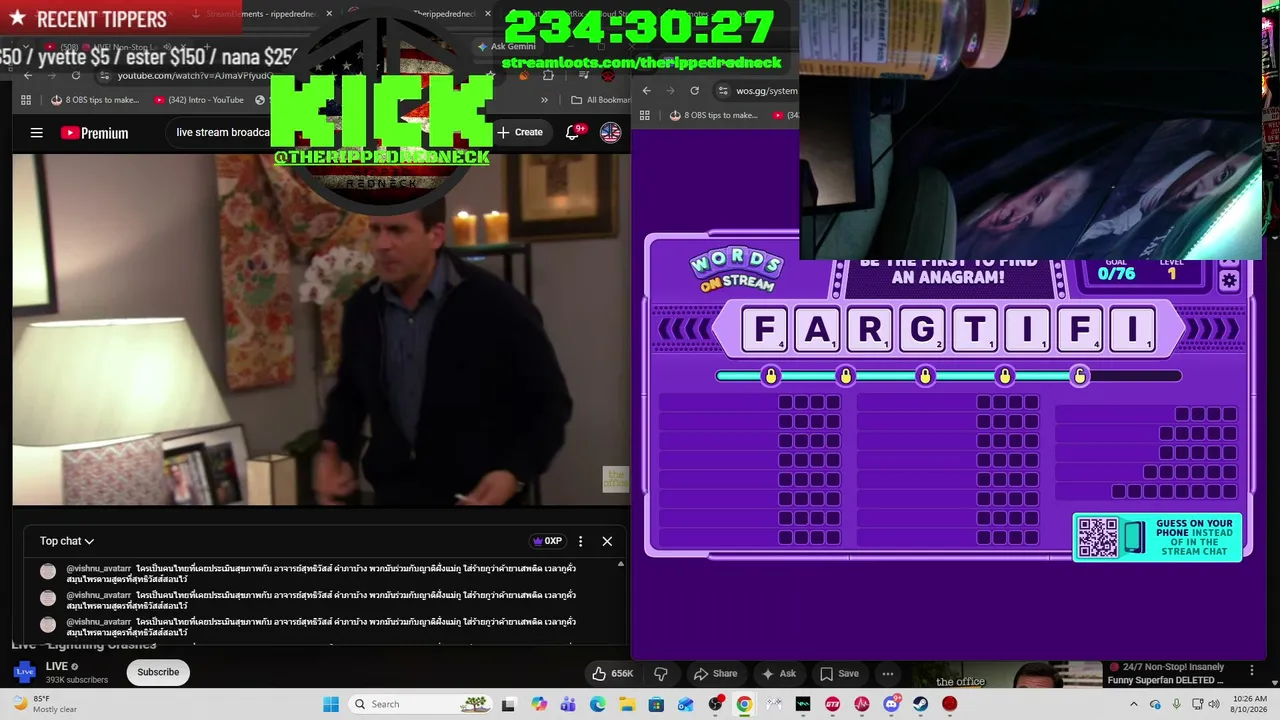
Task: Open the Windows Start menu
Action: (331, 704)
